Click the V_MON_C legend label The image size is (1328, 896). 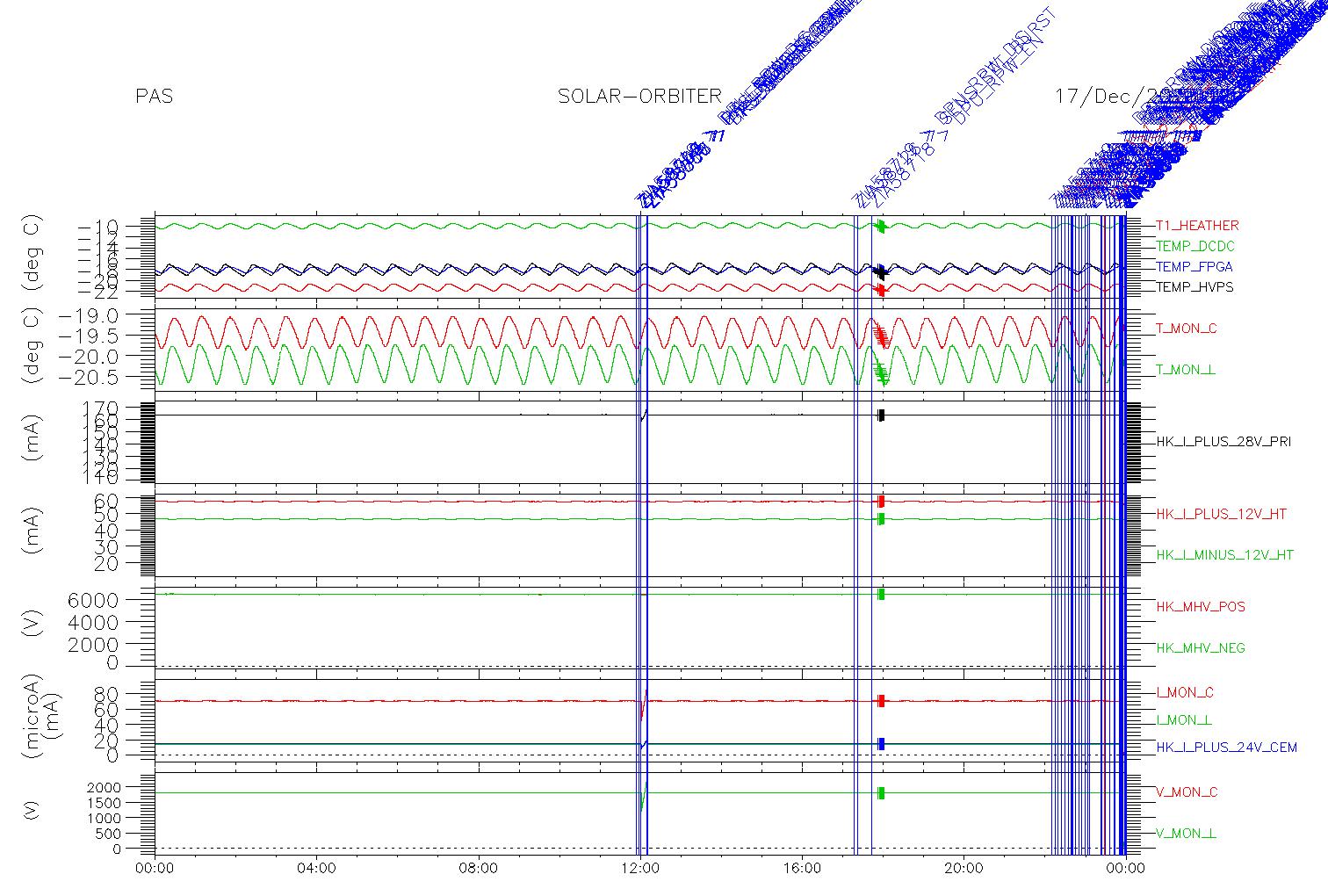[x=1186, y=792]
